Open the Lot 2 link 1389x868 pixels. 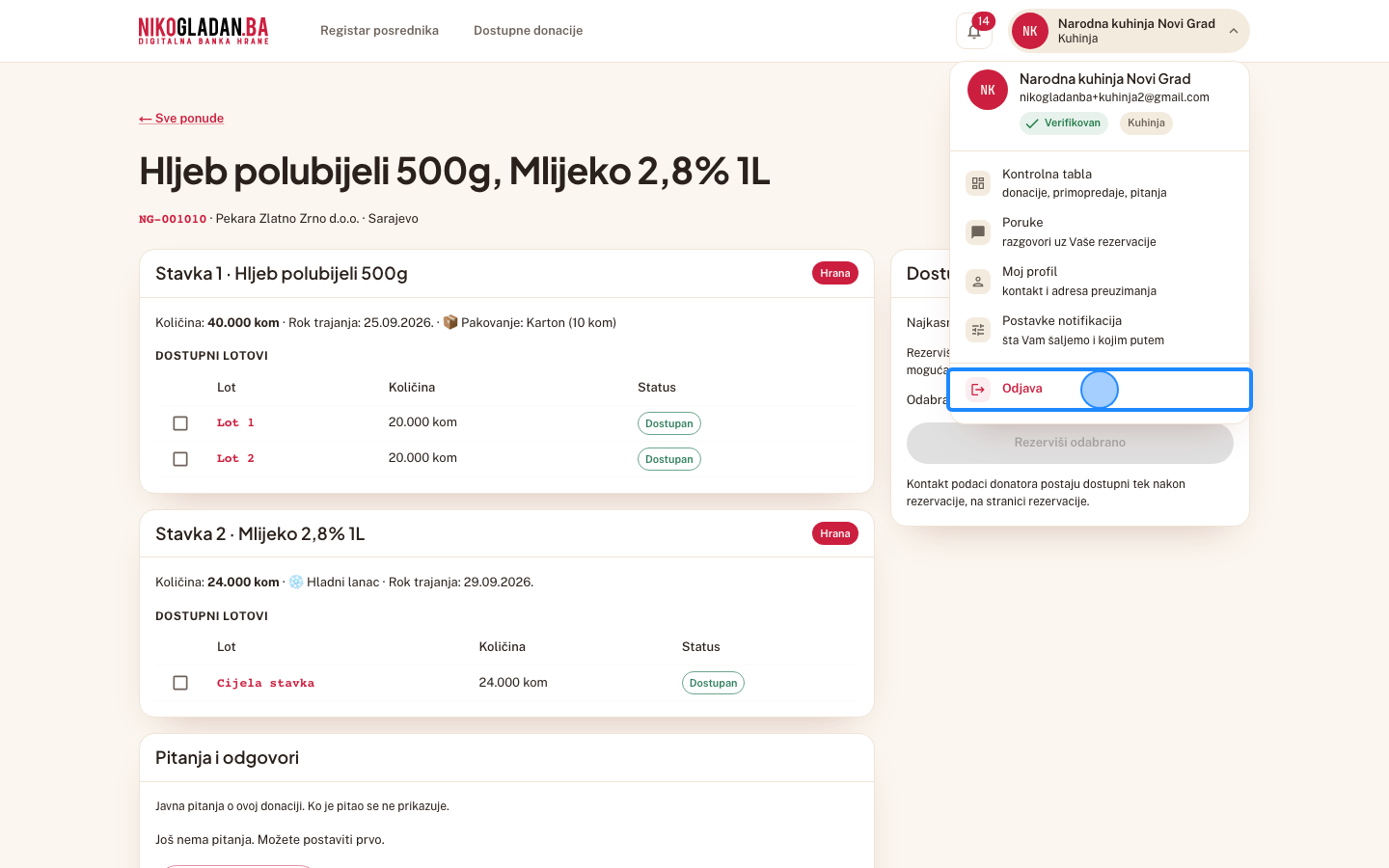pyautogui.click(x=235, y=459)
